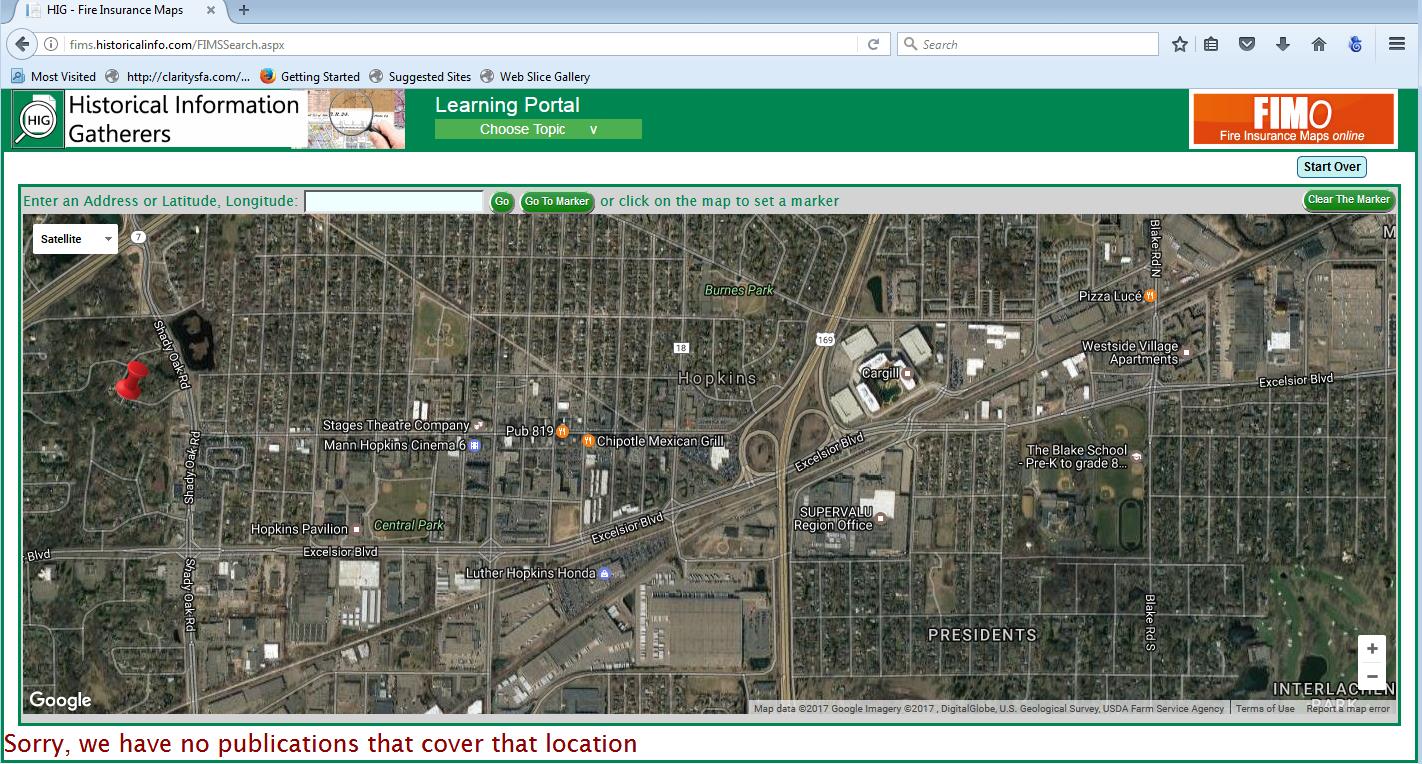The height and width of the screenshot is (764, 1422).
Task: Click Report a map error link
Action: point(1348,708)
